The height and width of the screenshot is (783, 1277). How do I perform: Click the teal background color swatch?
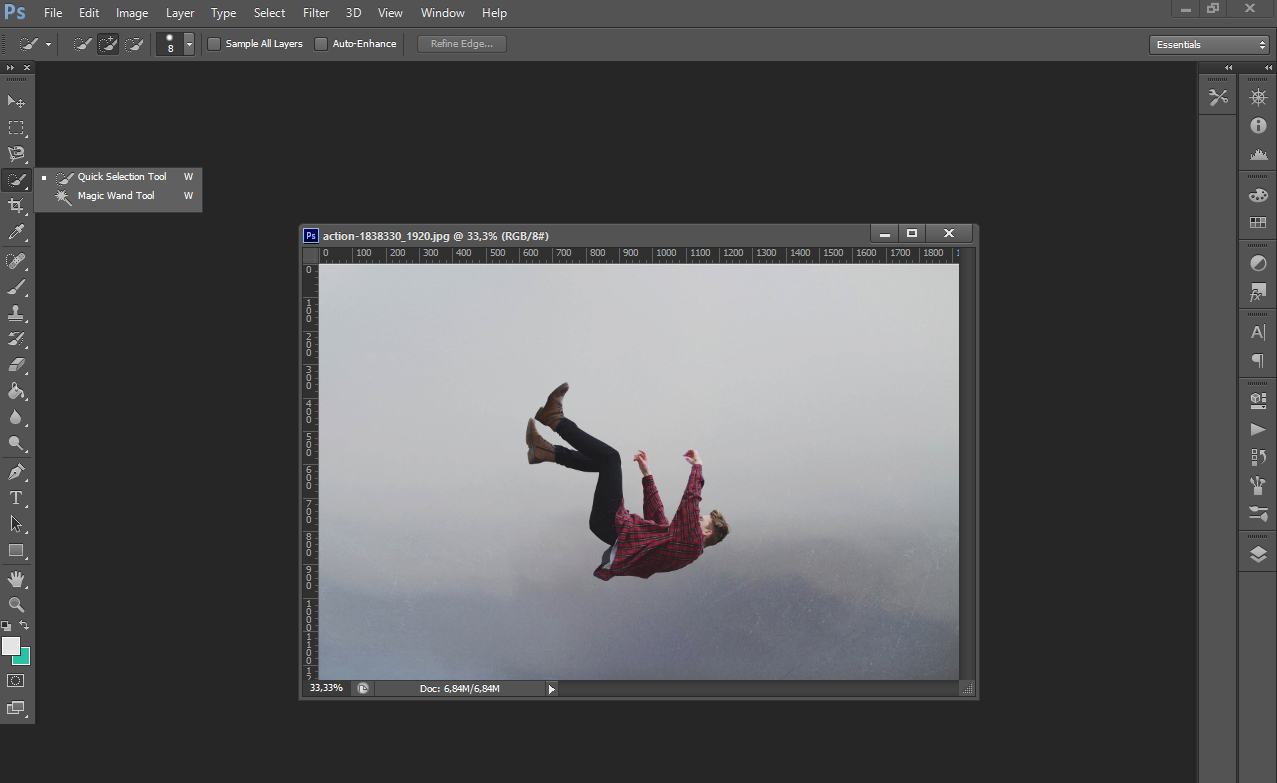(24, 658)
